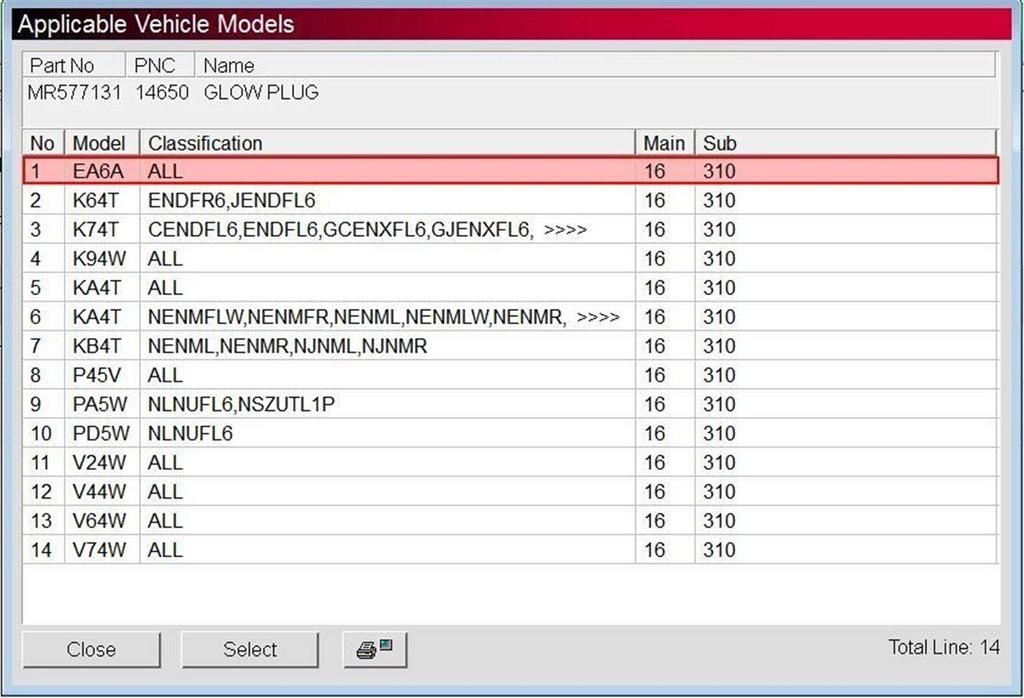Click the Sub column header
Viewport: 1024px width, 698px height.
tap(845, 143)
